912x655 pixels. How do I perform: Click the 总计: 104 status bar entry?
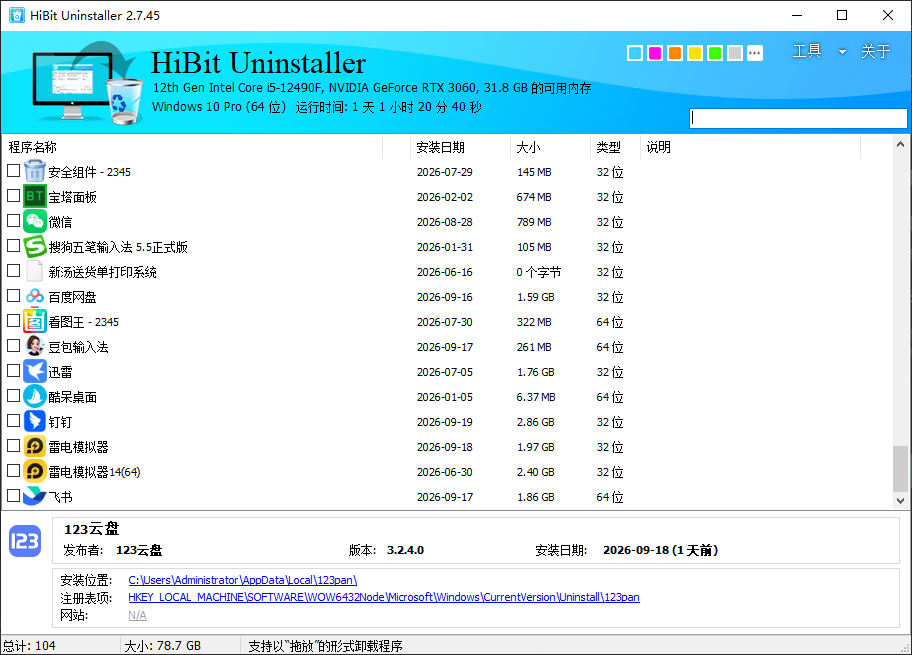[x=29, y=646]
